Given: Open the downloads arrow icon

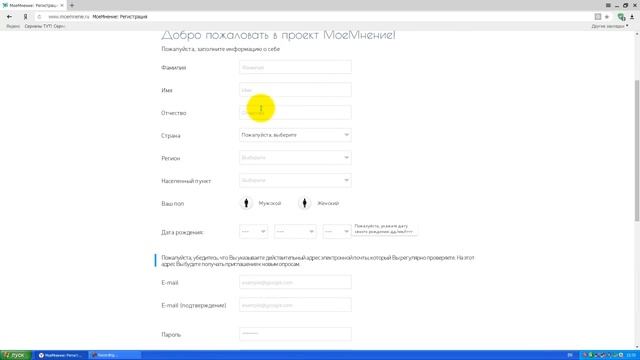Looking at the screenshot, I should click(632, 17).
